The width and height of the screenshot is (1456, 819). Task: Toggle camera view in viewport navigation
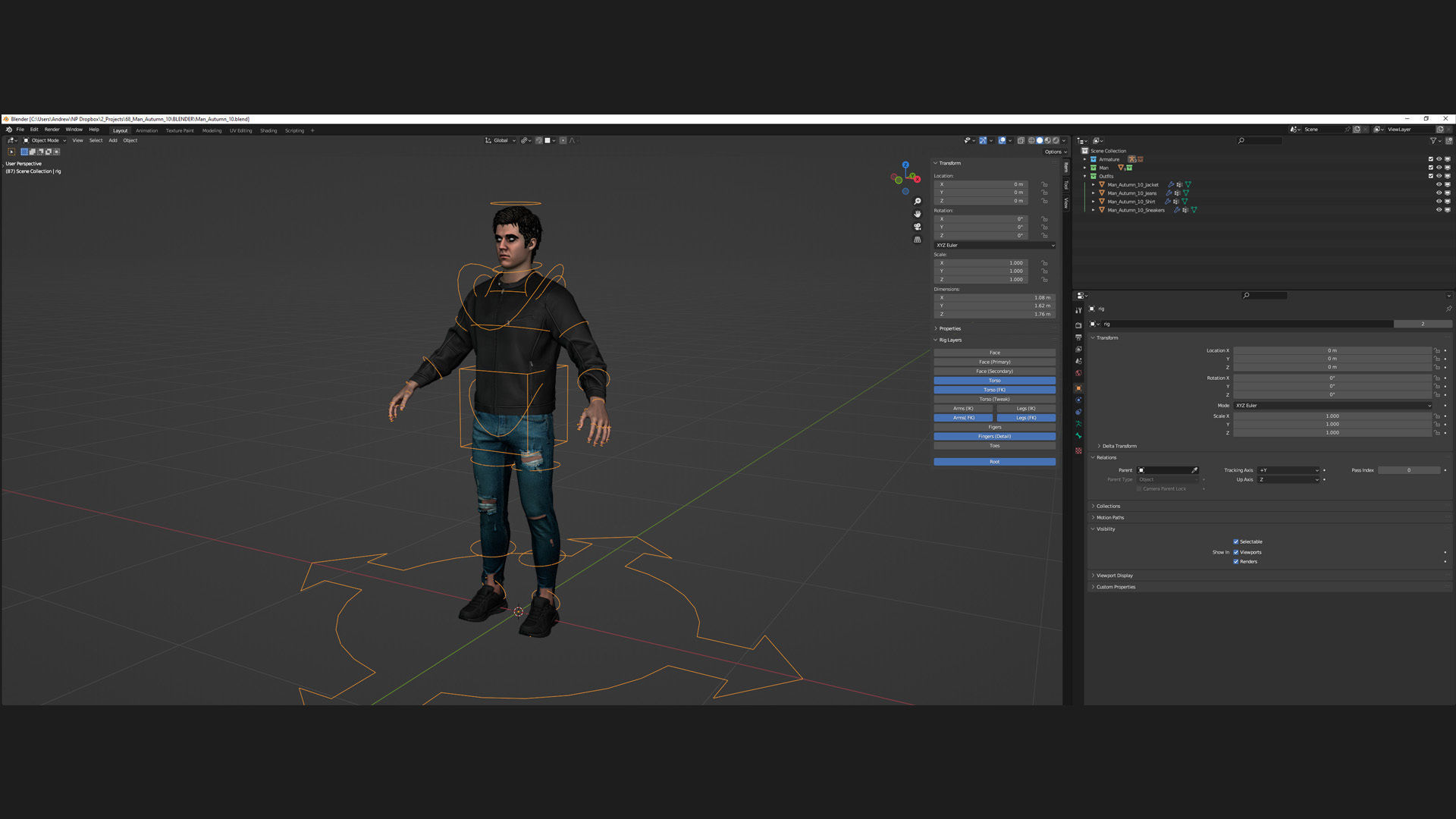pyautogui.click(x=918, y=227)
